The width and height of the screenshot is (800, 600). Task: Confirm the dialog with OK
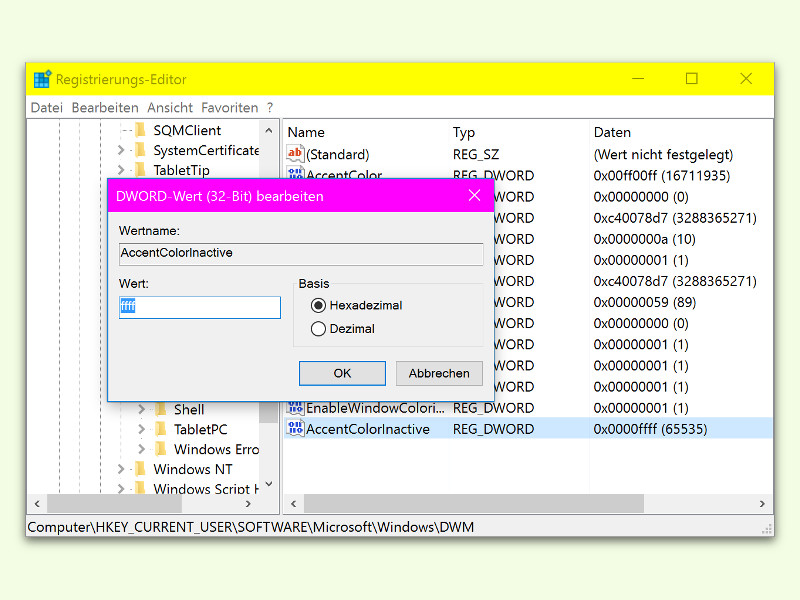coord(342,373)
